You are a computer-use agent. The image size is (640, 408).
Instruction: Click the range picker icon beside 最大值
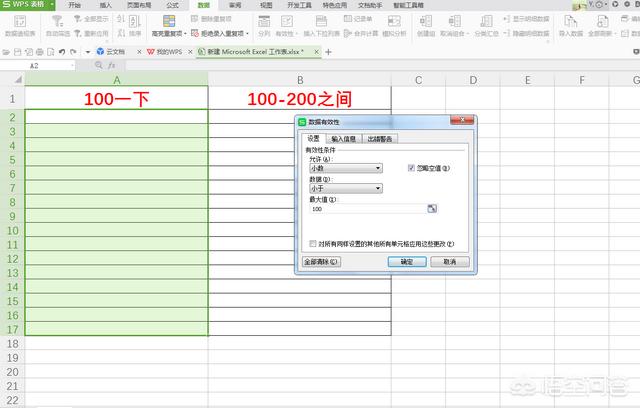(x=432, y=208)
